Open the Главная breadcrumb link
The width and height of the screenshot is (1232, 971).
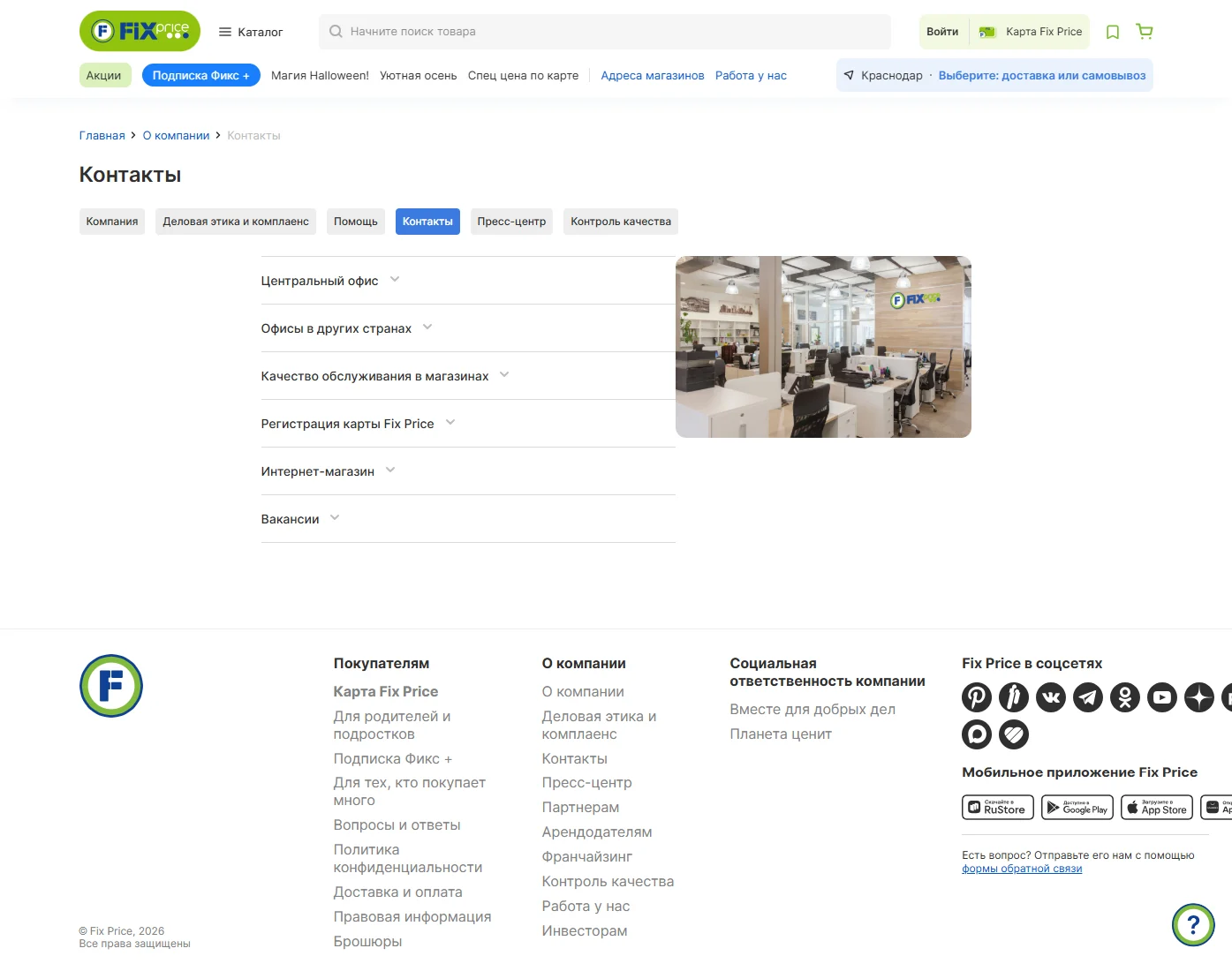click(102, 136)
